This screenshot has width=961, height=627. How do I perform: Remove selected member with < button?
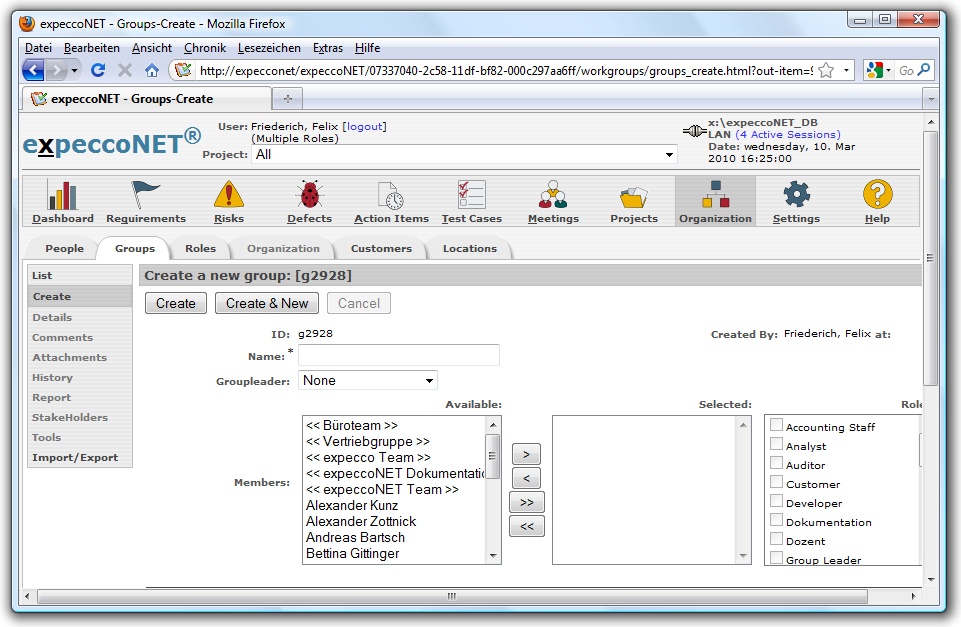coord(526,478)
